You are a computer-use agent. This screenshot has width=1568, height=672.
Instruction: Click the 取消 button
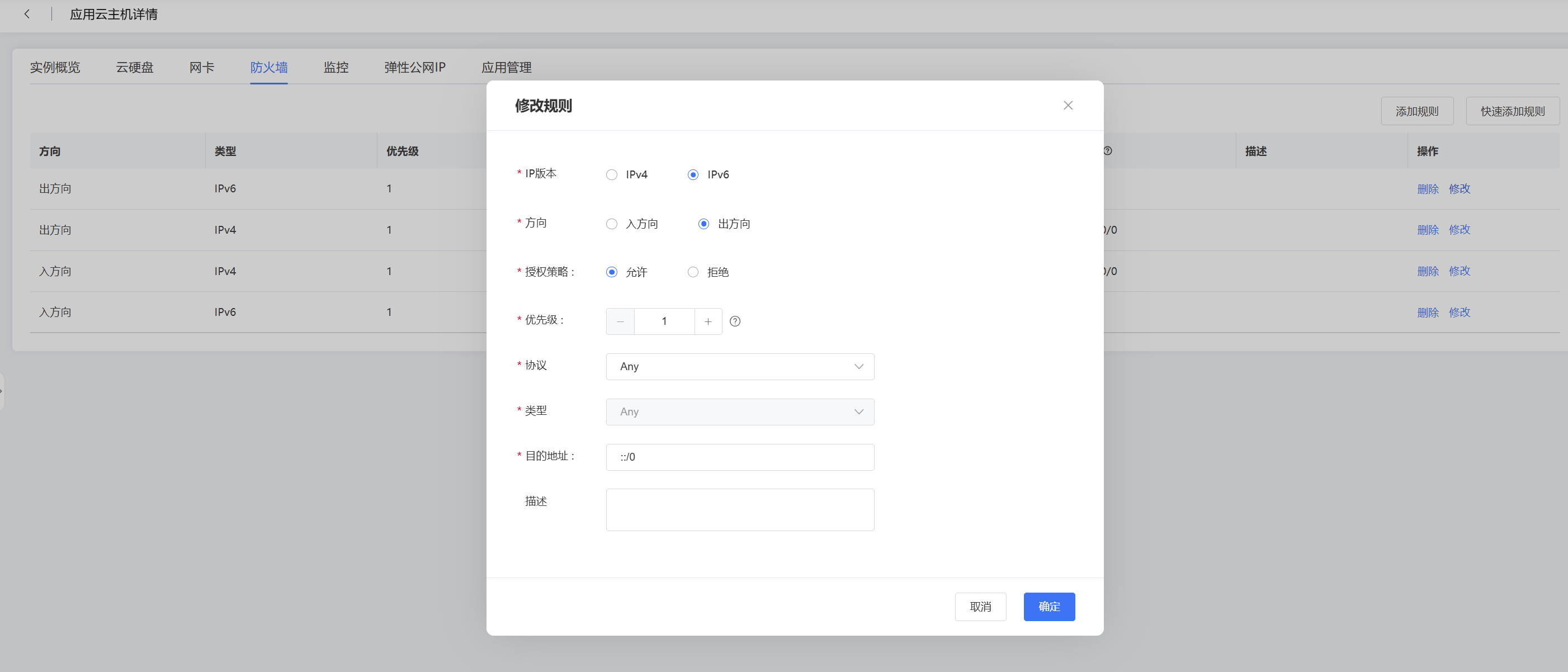981,607
